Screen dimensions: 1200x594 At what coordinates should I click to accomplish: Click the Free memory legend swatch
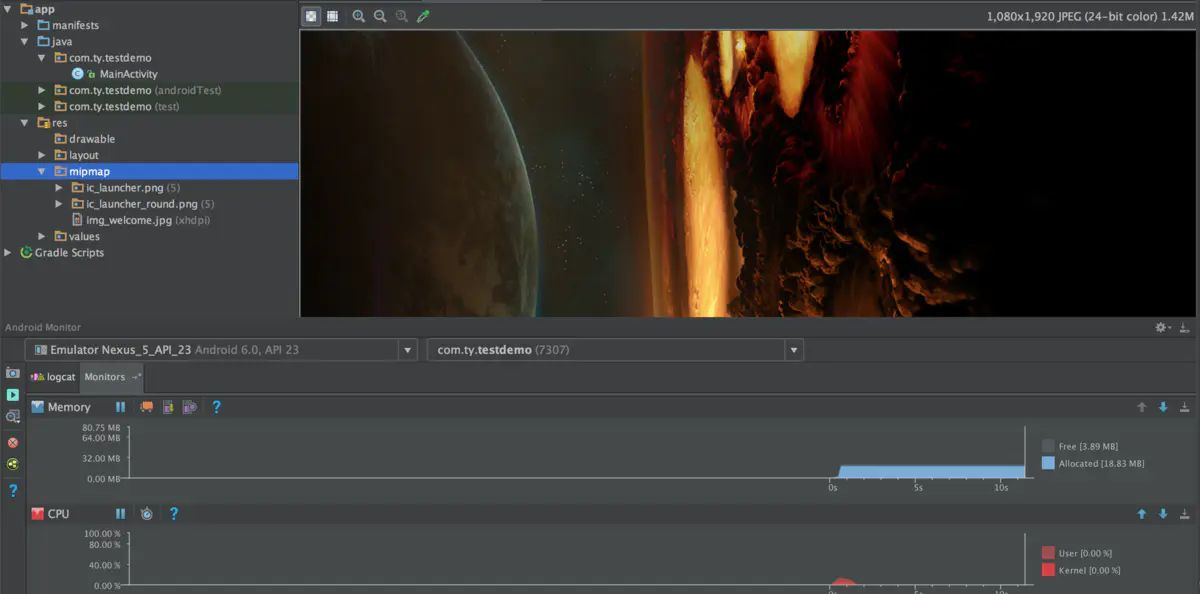point(1048,446)
